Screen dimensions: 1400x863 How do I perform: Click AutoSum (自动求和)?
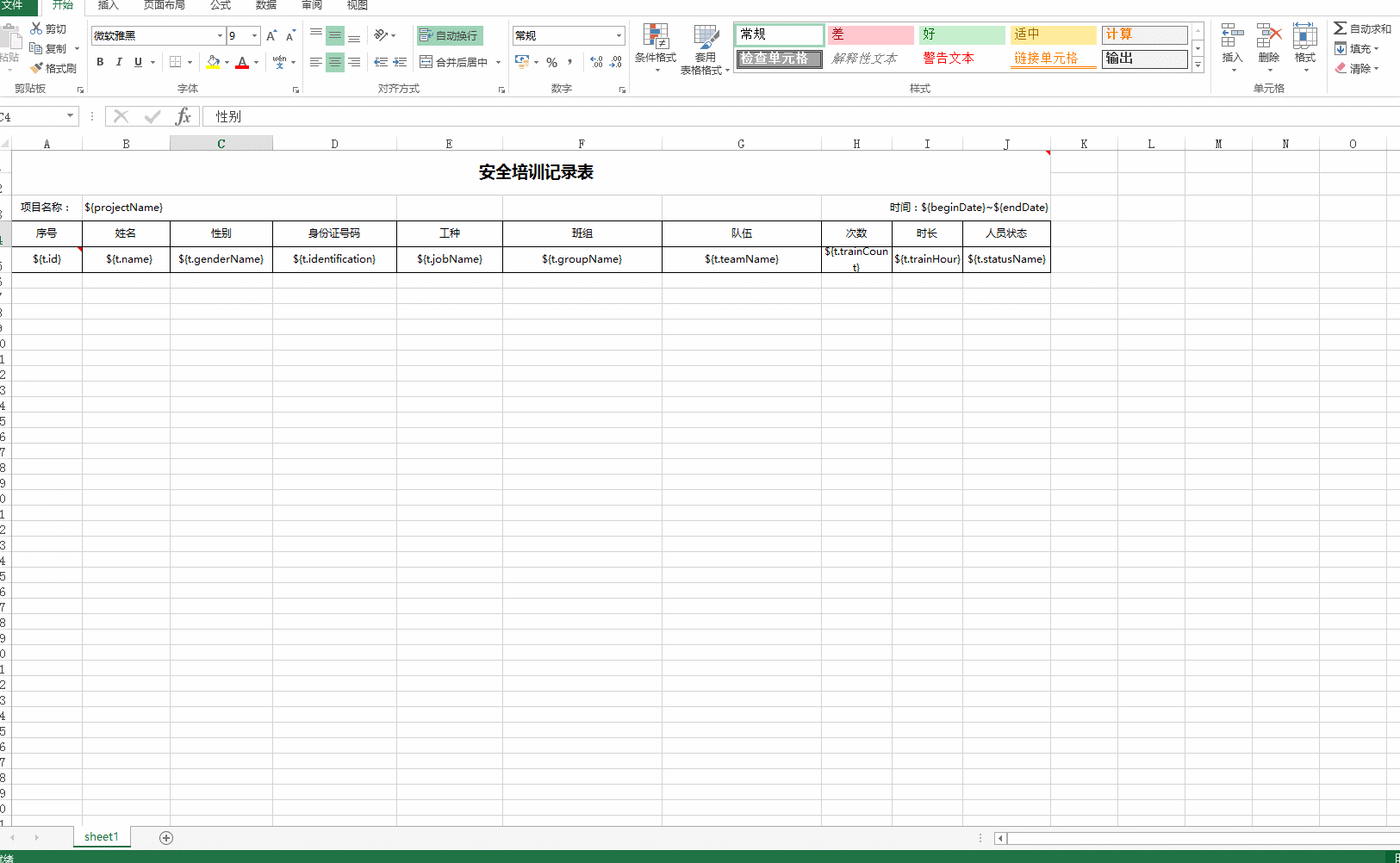tap(1362, 28)
